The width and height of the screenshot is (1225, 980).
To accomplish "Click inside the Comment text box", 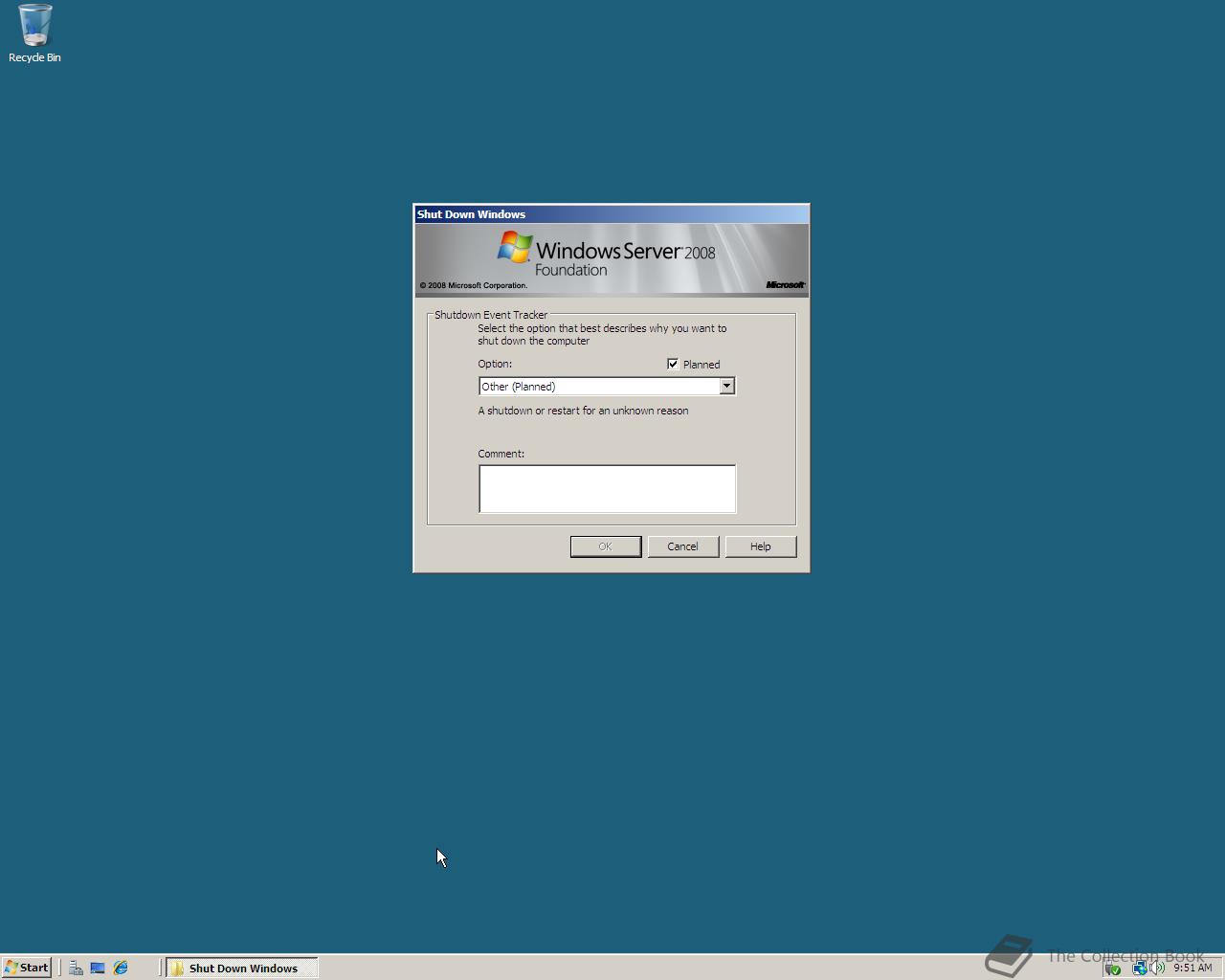I will point(607,489).
